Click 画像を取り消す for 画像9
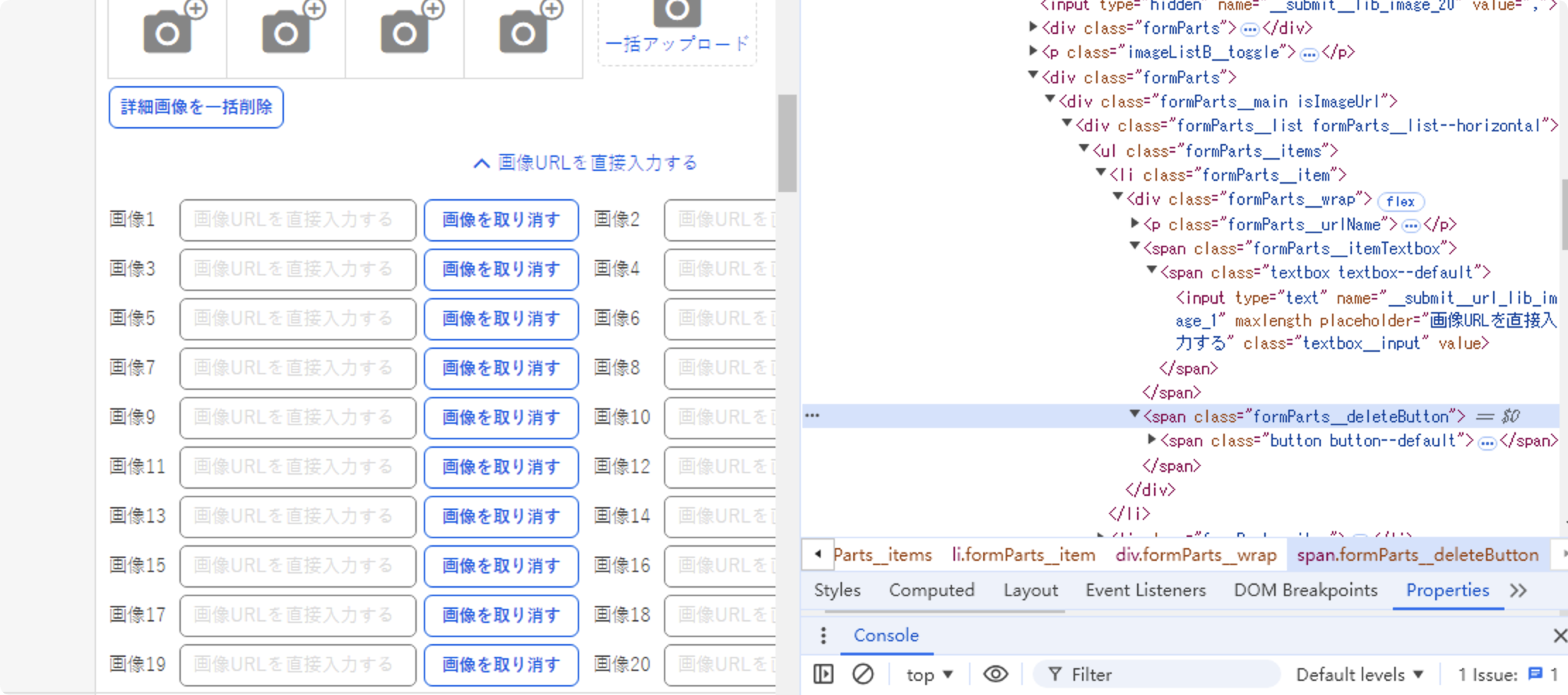The width and height of the screenshot is (1568, 695). (501, 418)
